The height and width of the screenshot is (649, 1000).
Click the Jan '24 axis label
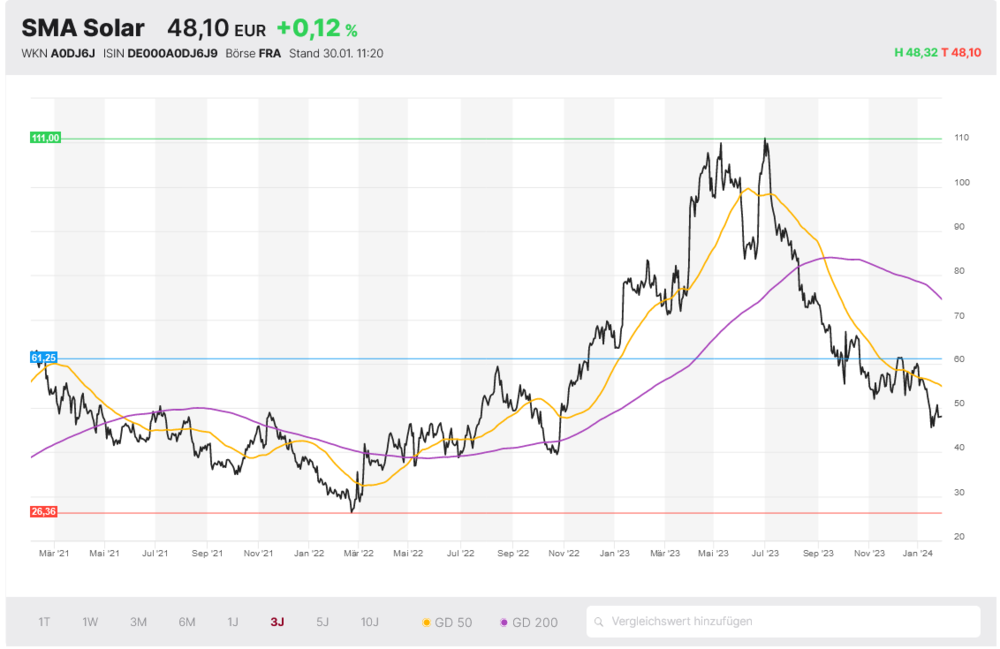pos(918,553)
